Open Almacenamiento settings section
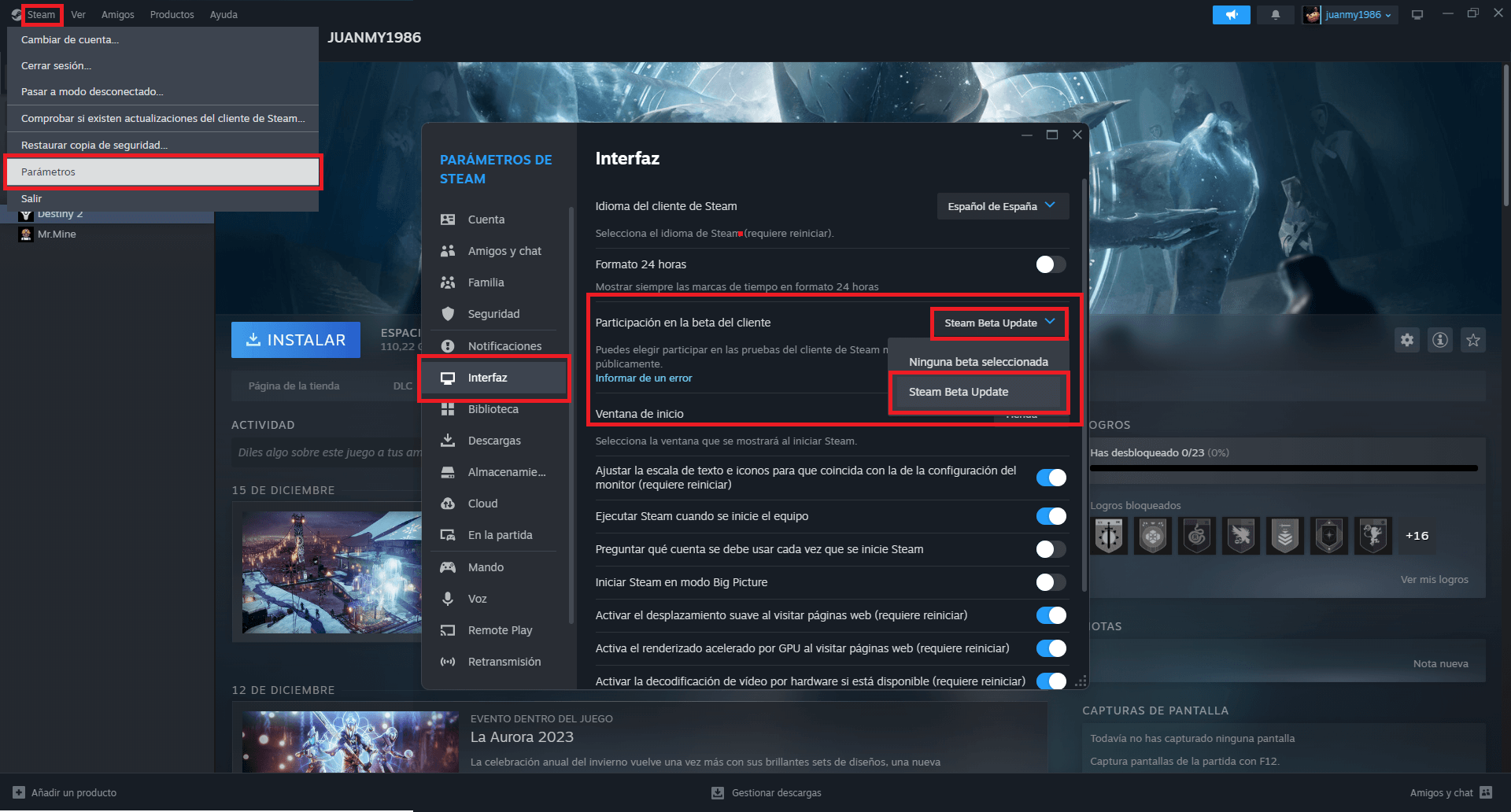The width and height of the screenshot is (1511, 812). (493, 472)
